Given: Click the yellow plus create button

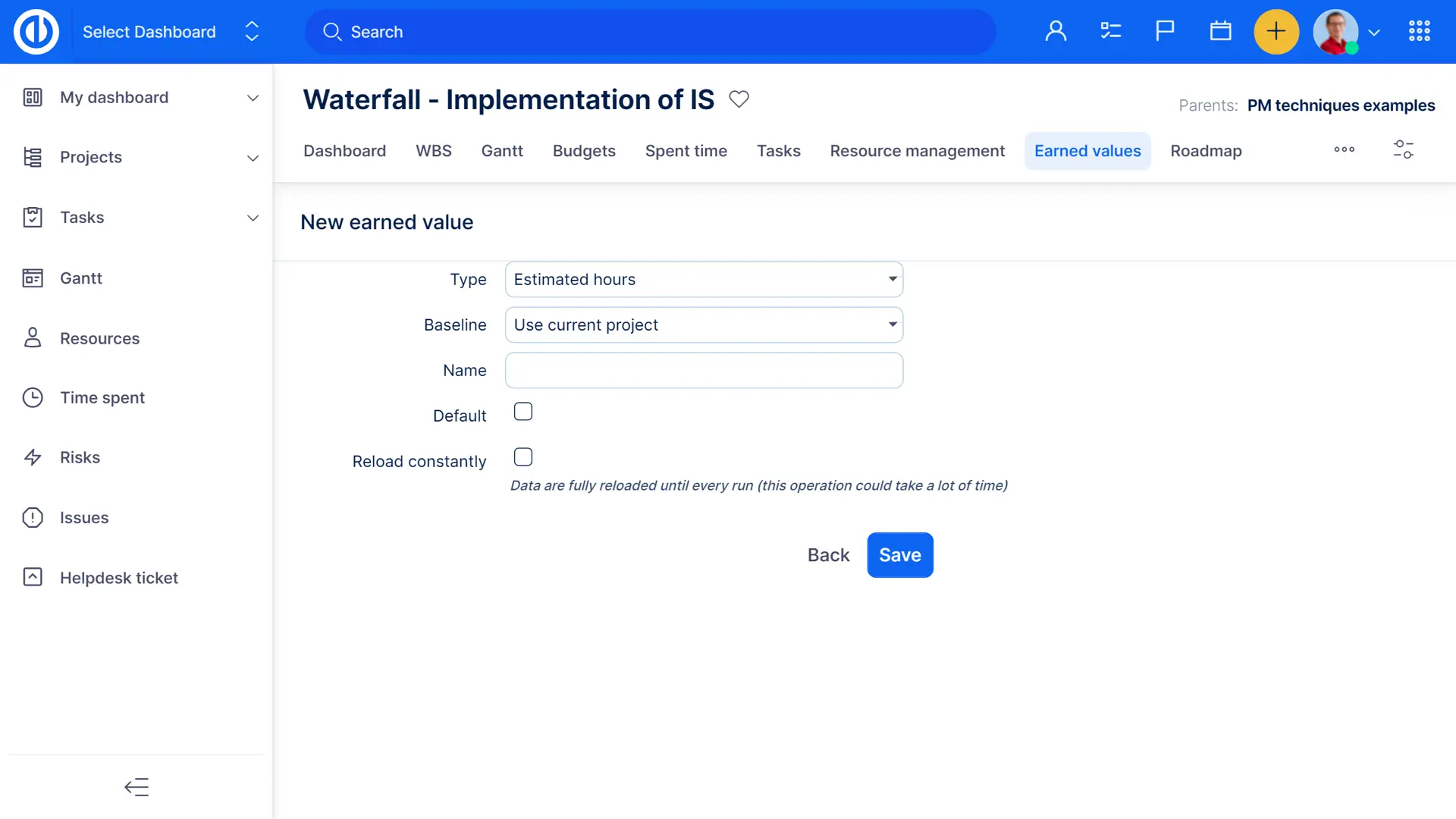Looking at the screenshot, I should [x=1276, y=32].
